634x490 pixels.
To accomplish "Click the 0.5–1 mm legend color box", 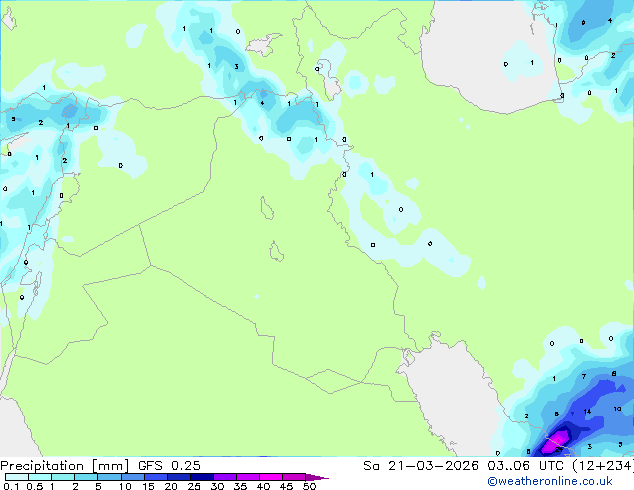I will [40, 477].
